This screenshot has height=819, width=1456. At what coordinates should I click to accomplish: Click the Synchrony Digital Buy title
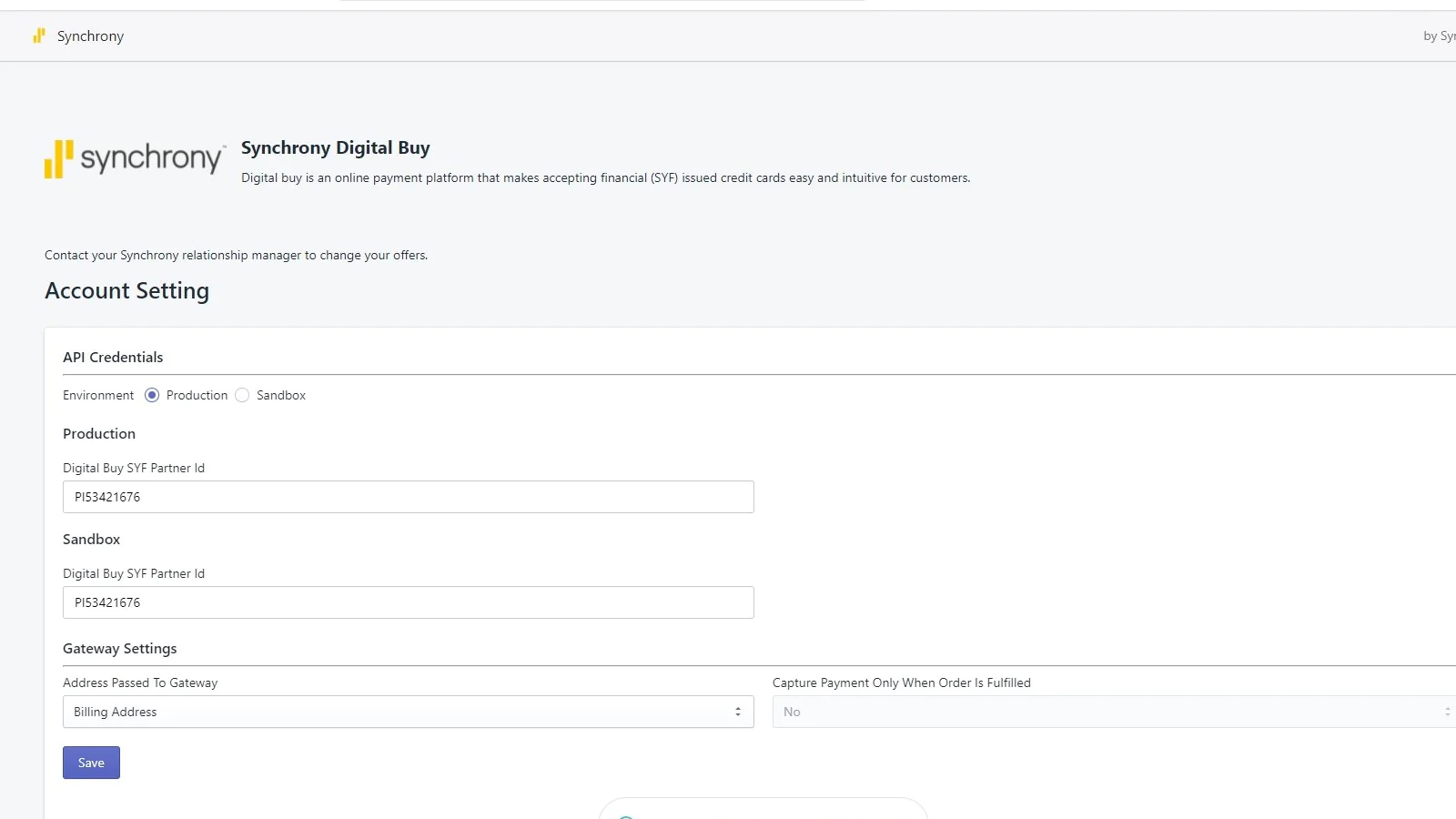335,147
